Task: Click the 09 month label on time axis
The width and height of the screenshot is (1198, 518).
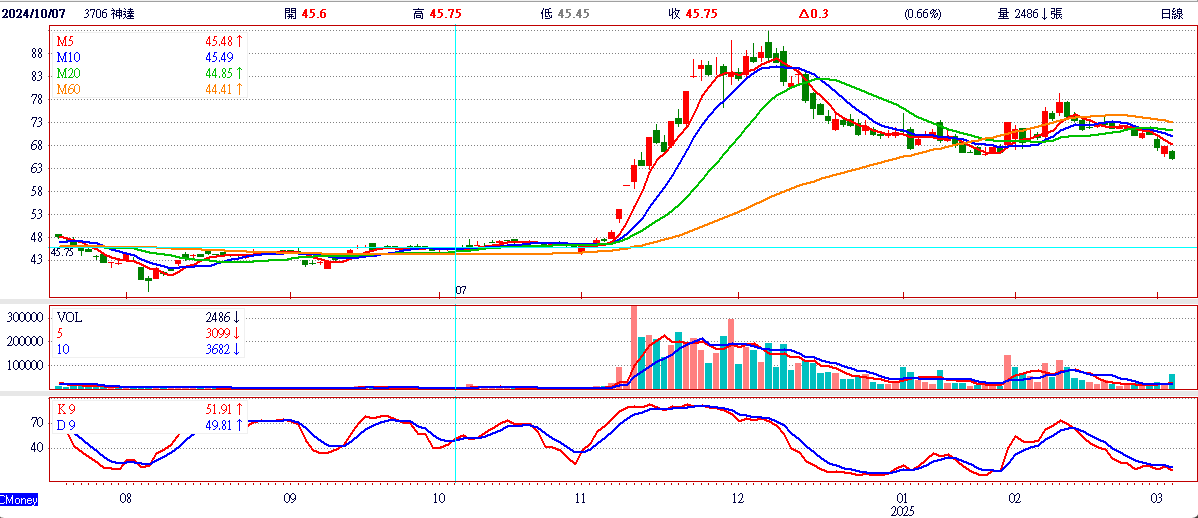Action: point(290,498)
